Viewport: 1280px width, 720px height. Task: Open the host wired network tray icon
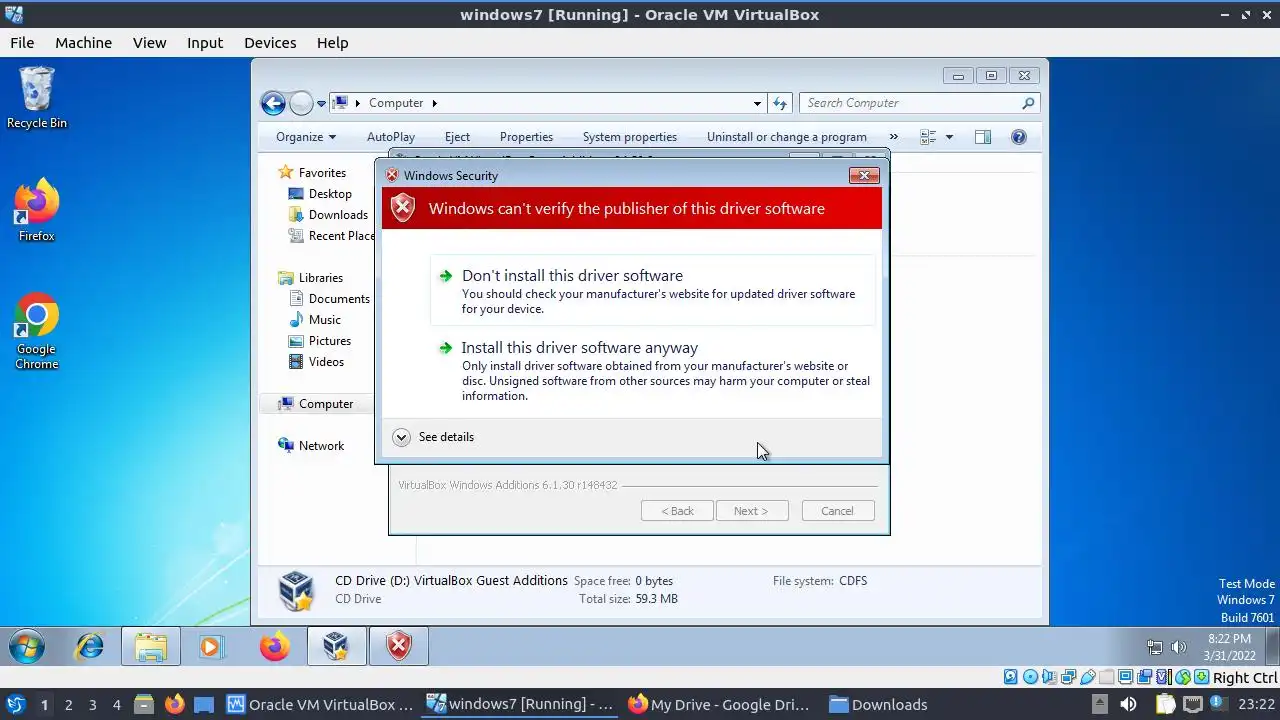pos(1192,704)
